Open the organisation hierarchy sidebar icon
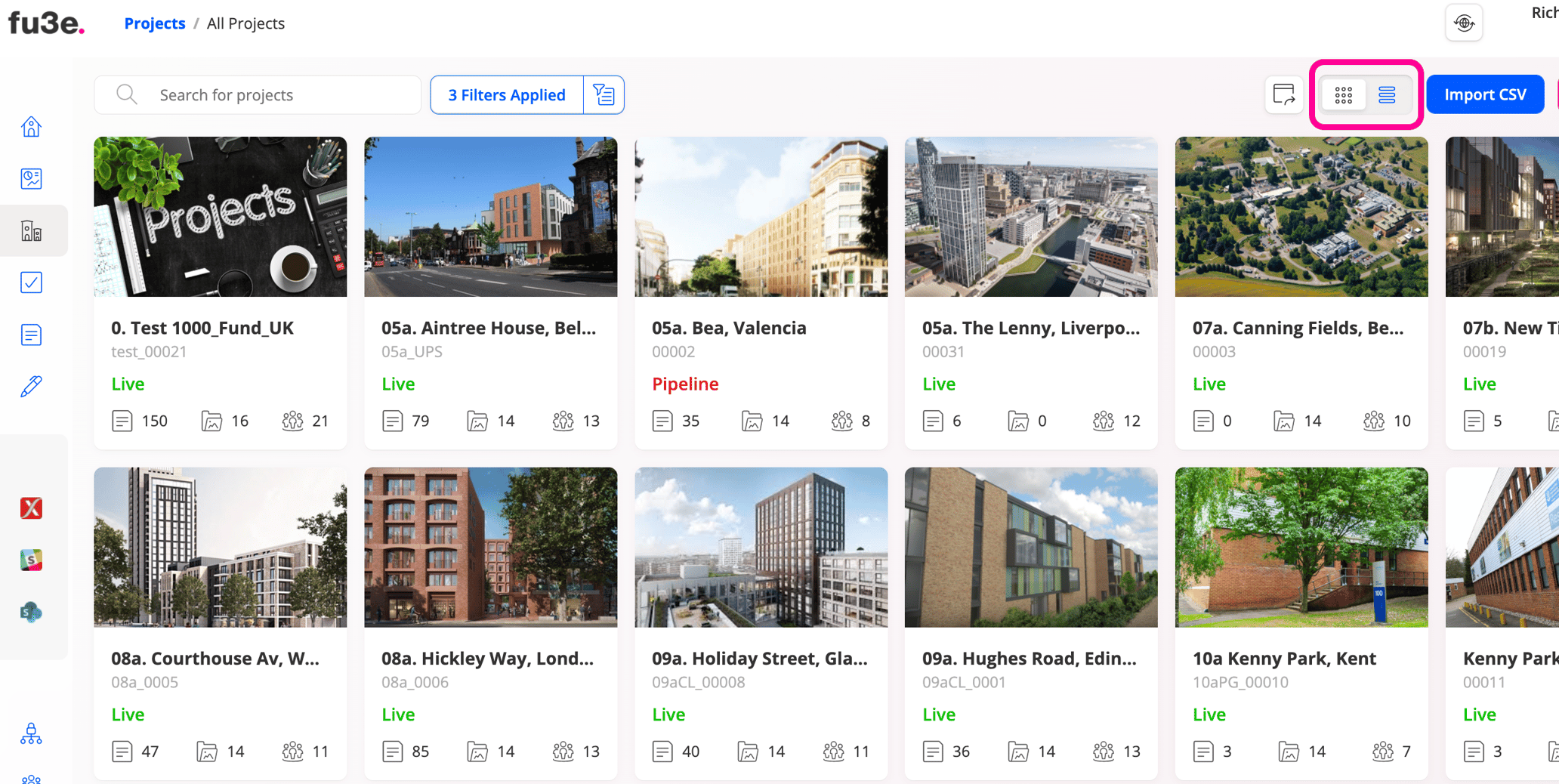The image size is (1559, 784). (x=31, y=733)
